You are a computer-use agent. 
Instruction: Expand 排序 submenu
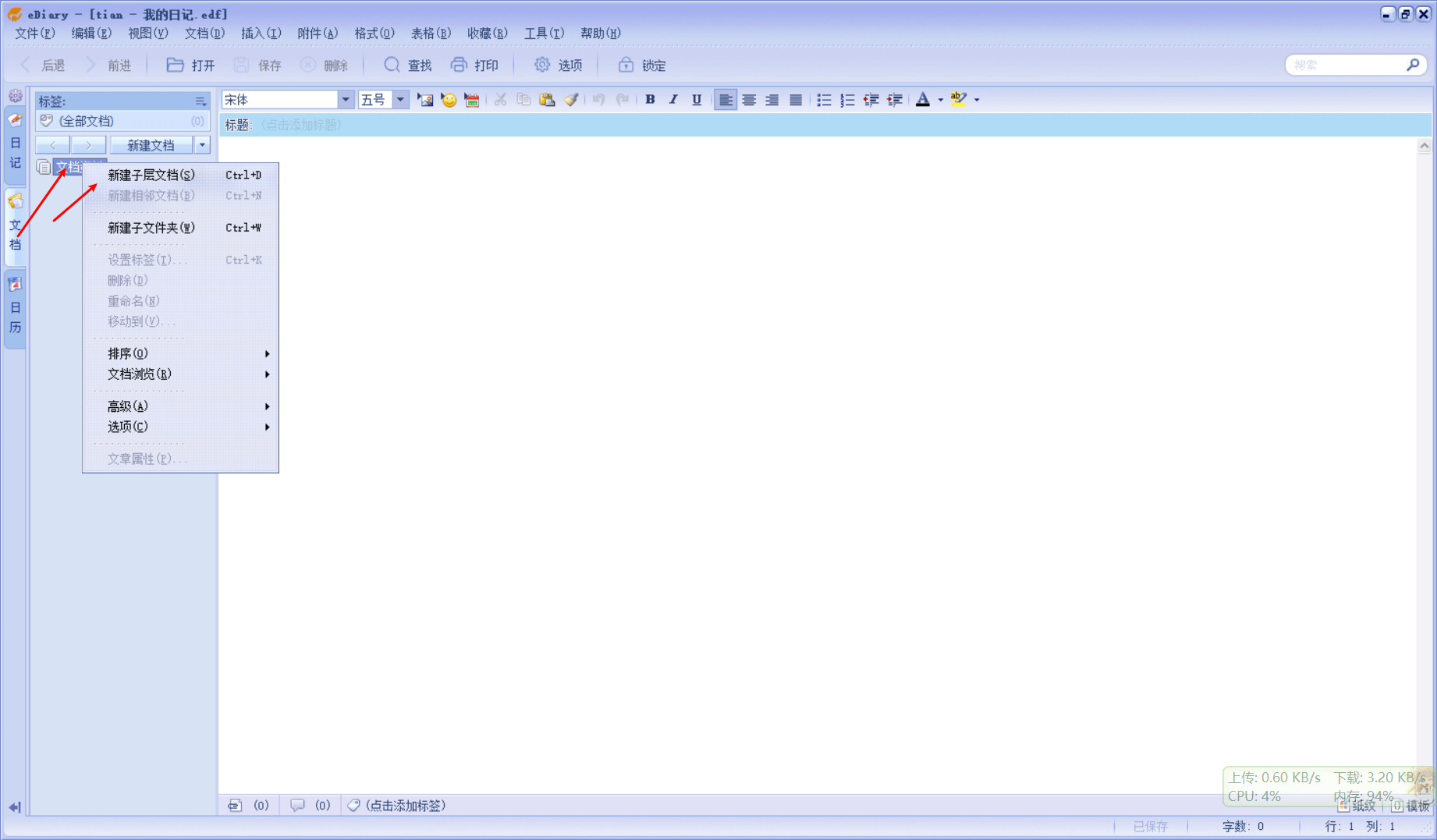[182, 353]
